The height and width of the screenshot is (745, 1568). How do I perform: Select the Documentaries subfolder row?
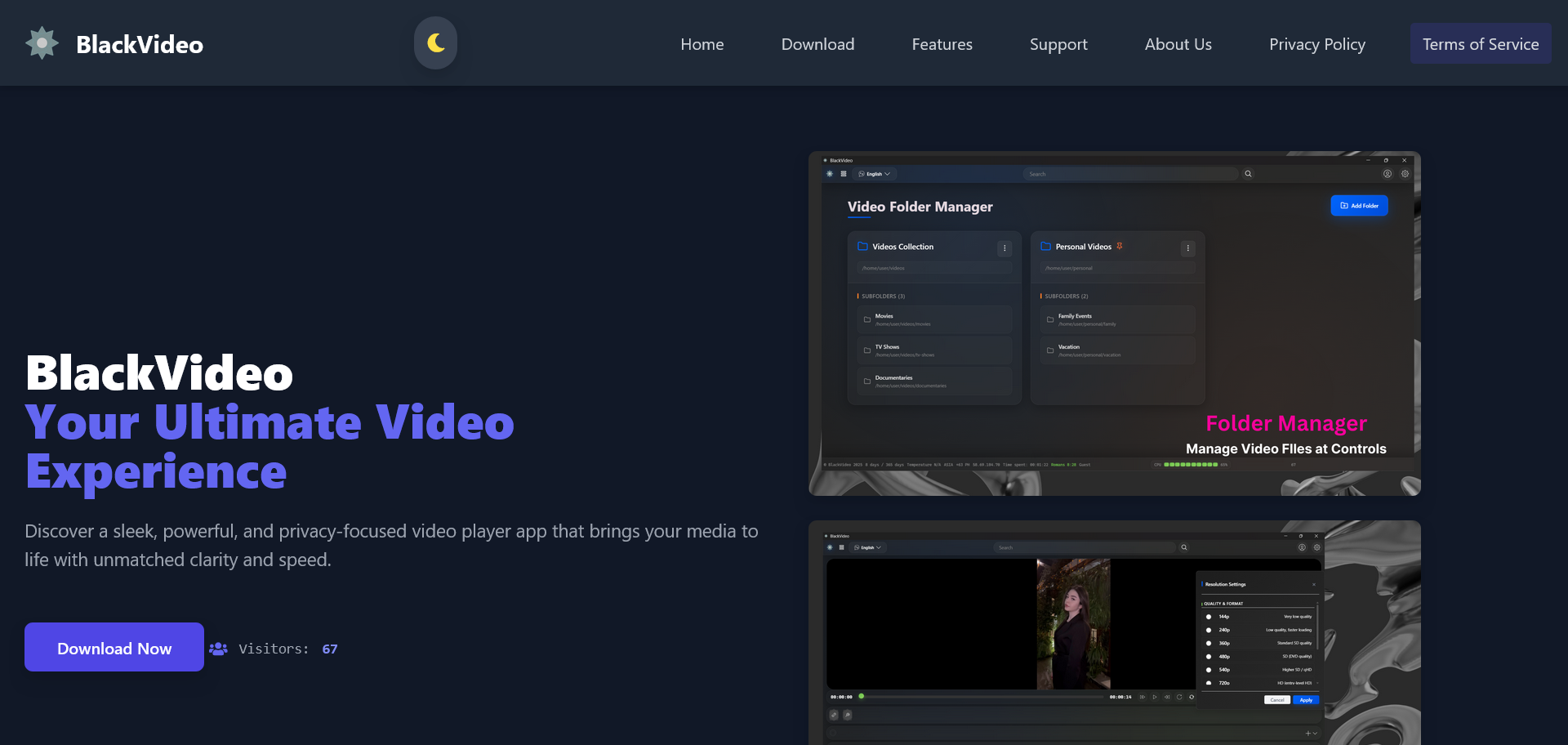[x=934, y=381]
